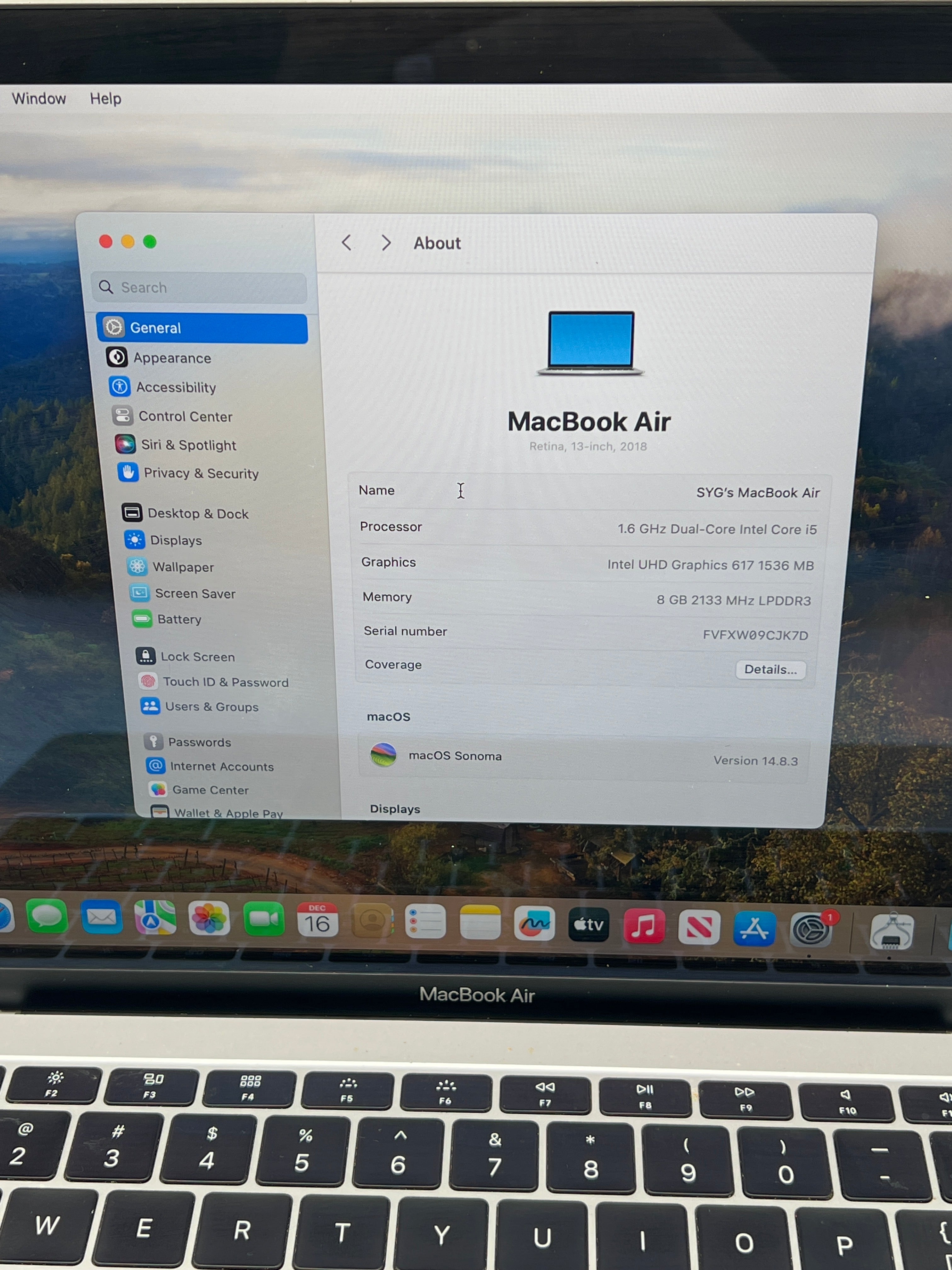This screenshot has height=1270, width=952.
Task: Open Battery settings
Action: (x=167, y=619)
